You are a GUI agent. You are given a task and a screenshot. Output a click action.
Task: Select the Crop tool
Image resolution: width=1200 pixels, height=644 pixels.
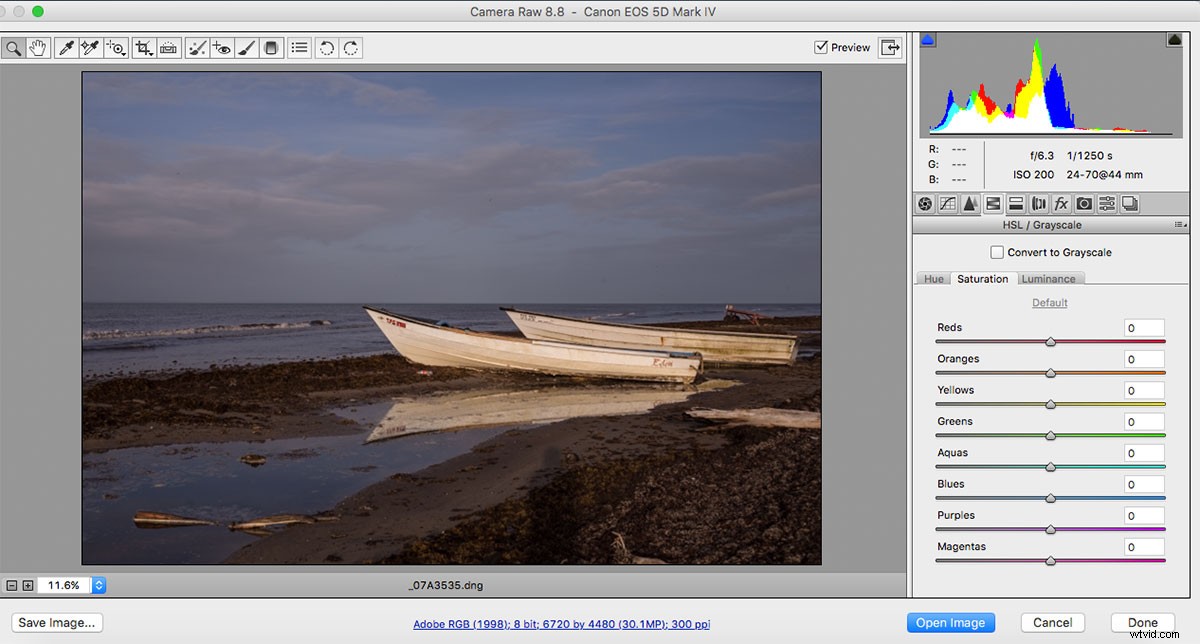pos(142,45)
